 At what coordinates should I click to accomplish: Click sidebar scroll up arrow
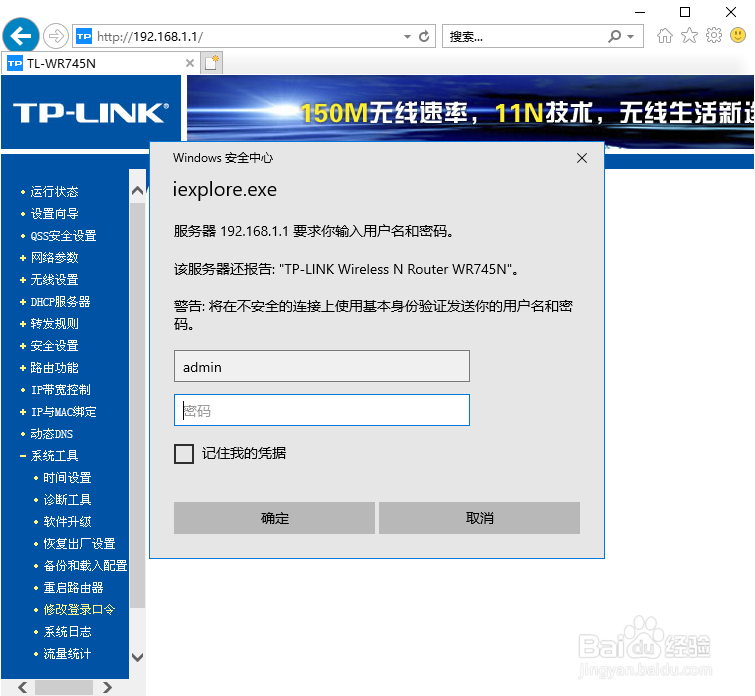click(x=137, y=191)
